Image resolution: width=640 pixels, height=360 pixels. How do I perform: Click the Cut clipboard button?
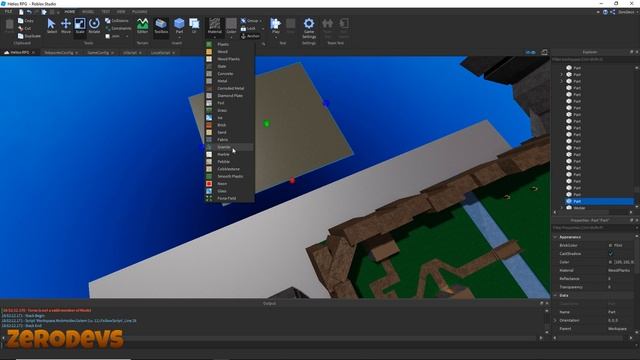coord(24,29)
